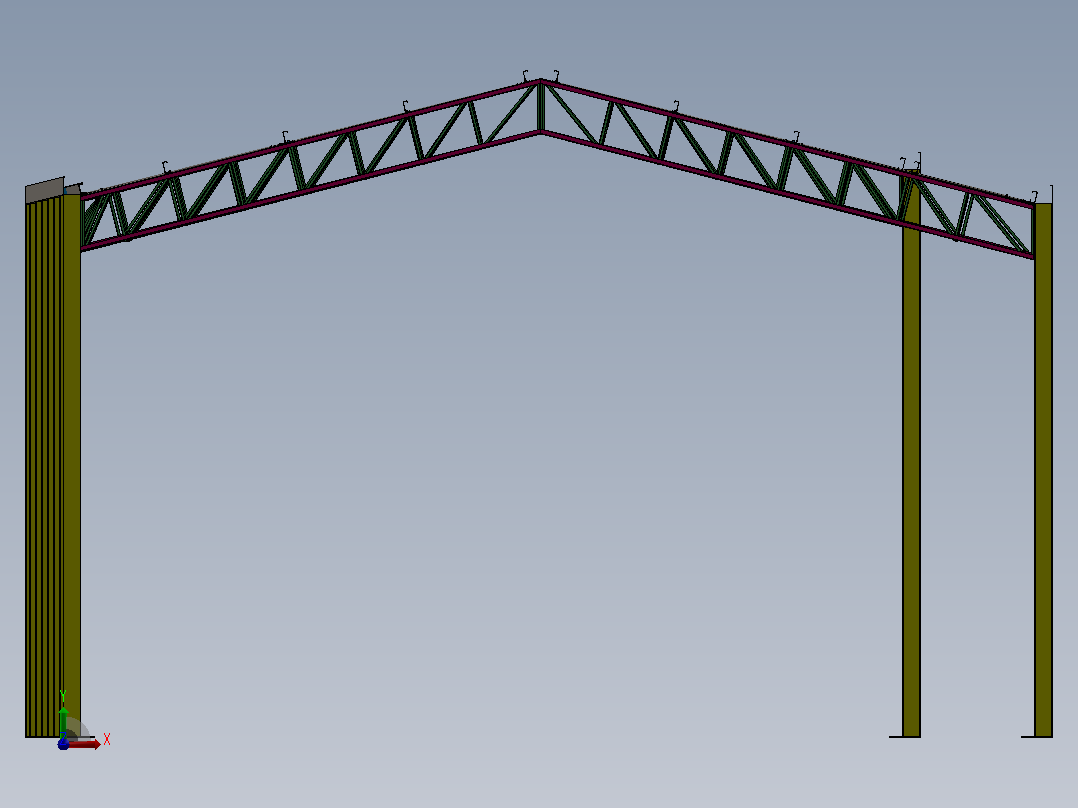Select the left corrugated wall cladding panel
The width and height of the screenshot is (1078, 808).
[44, 468]
